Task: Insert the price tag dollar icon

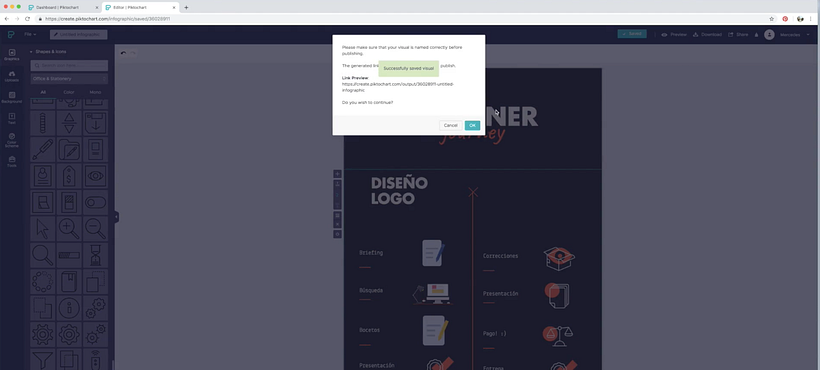Action: [x=69, y=176]
